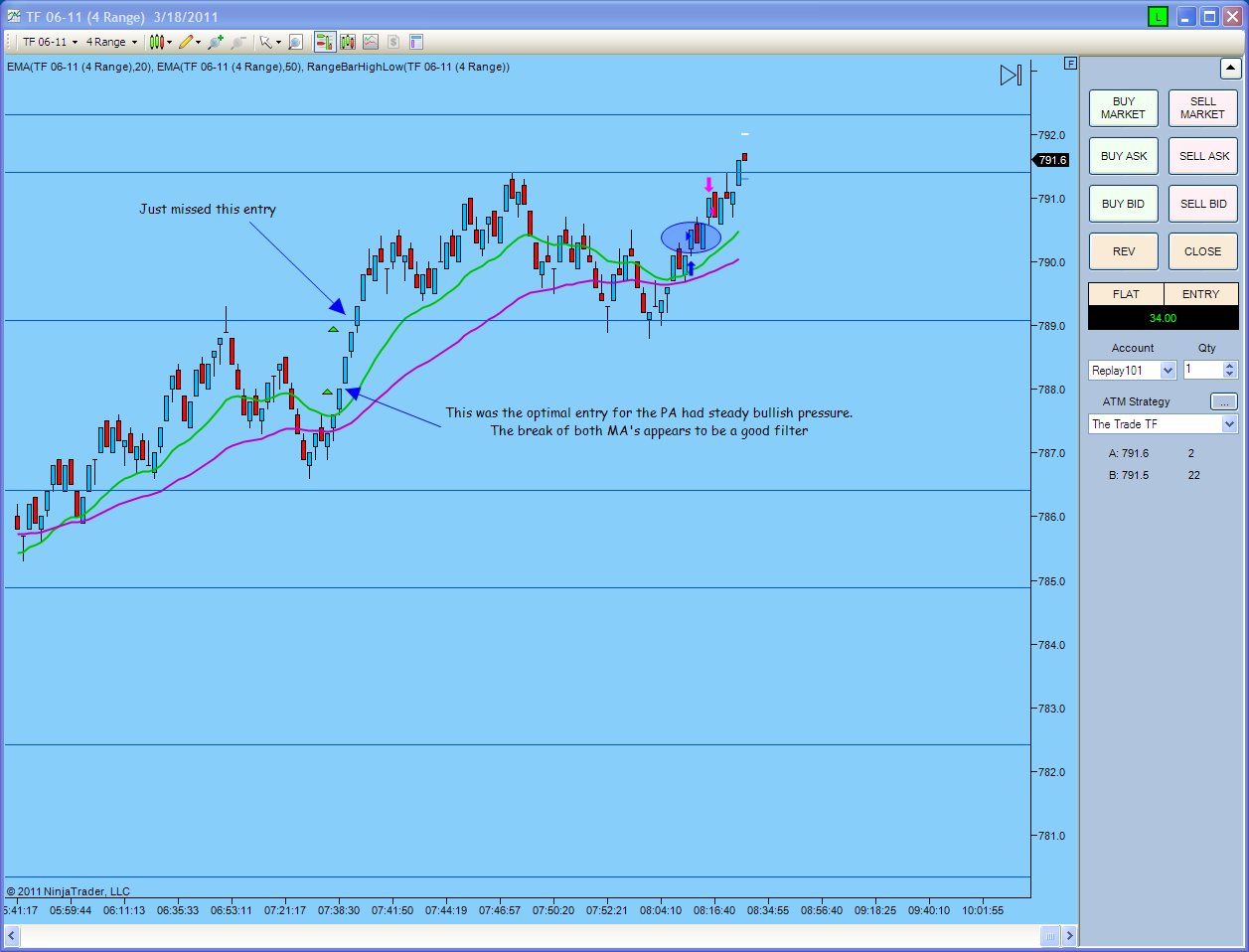Click the B: 791.5 bid price
The image size is (1249, 952).
(1129, 475)
